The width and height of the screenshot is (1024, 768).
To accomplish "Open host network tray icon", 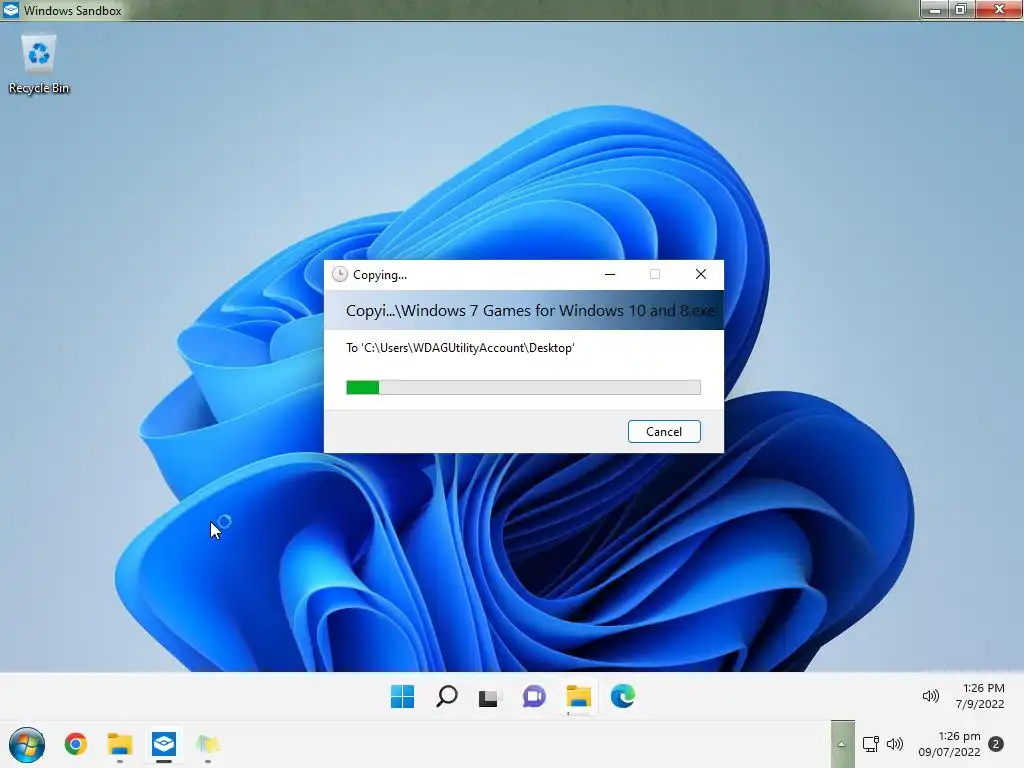I will click(871, 744).
